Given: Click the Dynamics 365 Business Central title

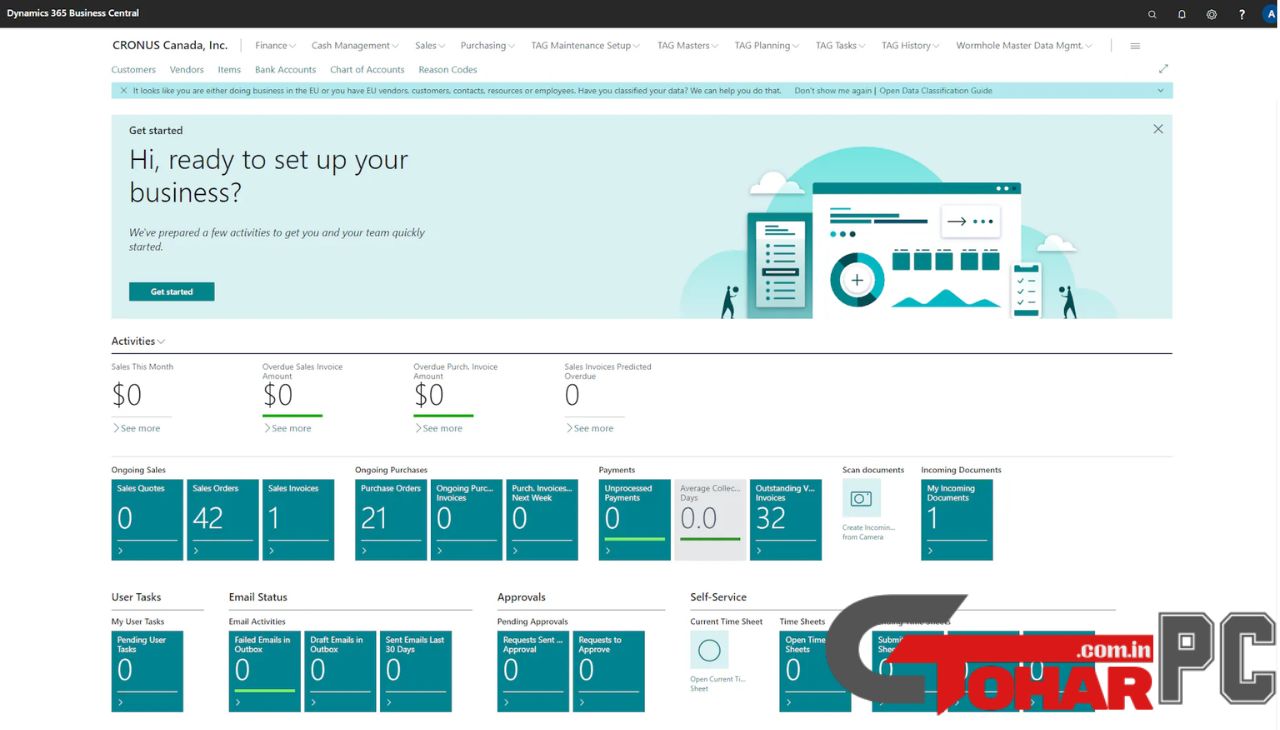Looking at the screenshot, I should (73, 14).
